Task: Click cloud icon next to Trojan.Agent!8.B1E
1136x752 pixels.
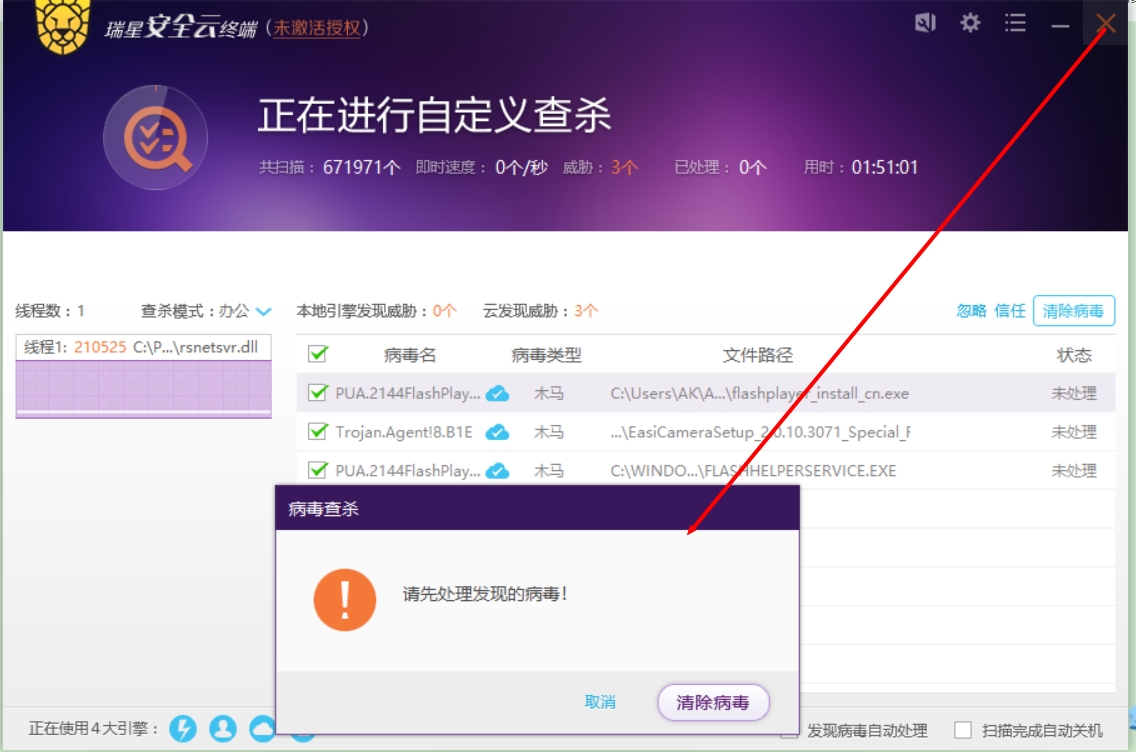Action: [x=497, y=433]
